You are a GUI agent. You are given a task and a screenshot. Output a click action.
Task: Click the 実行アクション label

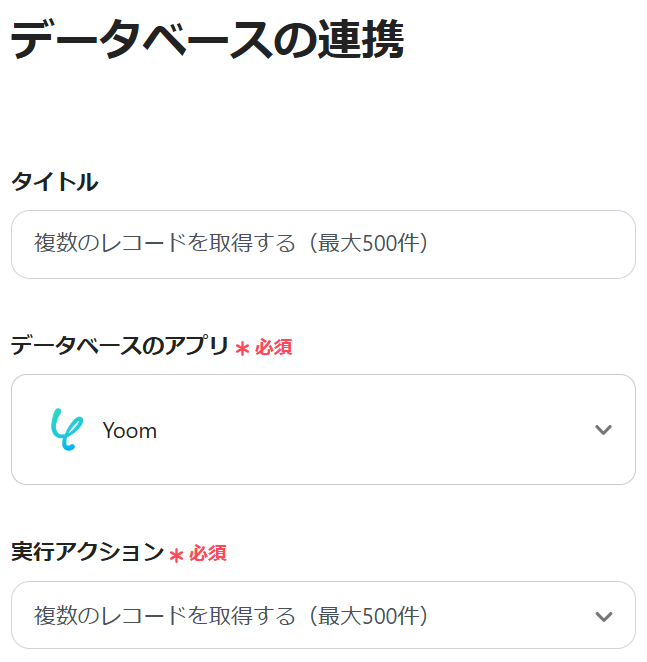point(86,552)
